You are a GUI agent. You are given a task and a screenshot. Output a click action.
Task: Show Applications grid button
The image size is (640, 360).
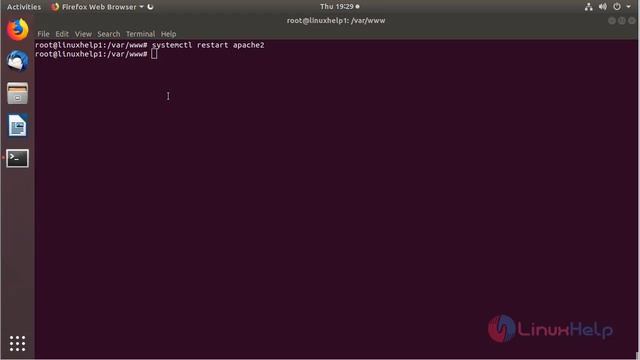[x=18, y=343]
